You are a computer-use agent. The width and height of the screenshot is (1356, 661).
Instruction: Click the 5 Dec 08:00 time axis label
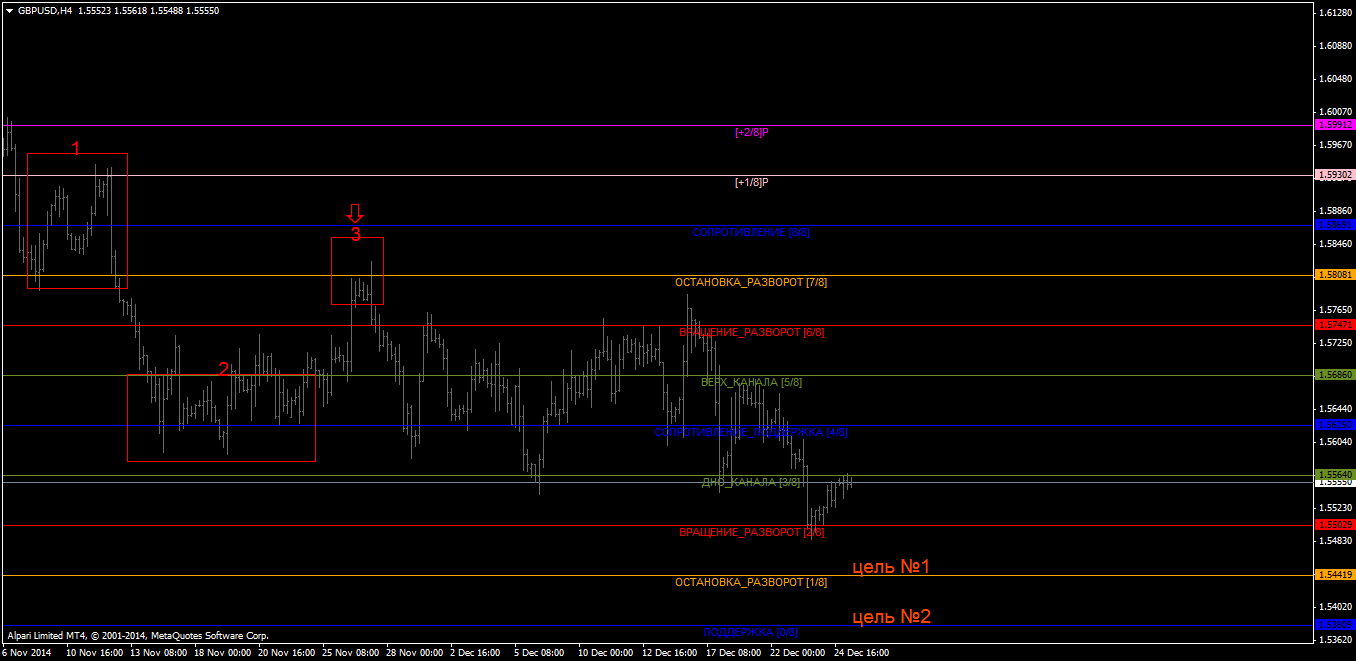(x=540, y=653)
